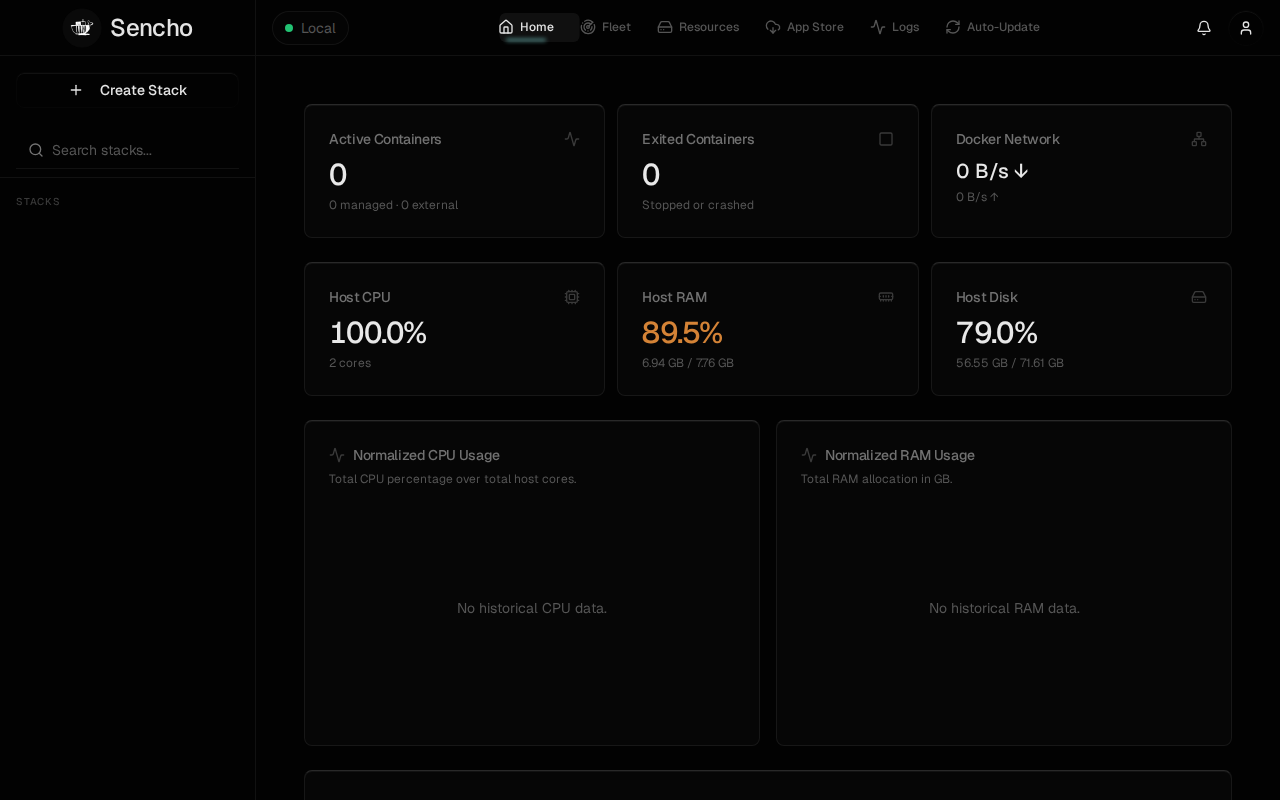Click the Exited Containers square icon
1280x800 pixels.
click(x=886, y=139)
